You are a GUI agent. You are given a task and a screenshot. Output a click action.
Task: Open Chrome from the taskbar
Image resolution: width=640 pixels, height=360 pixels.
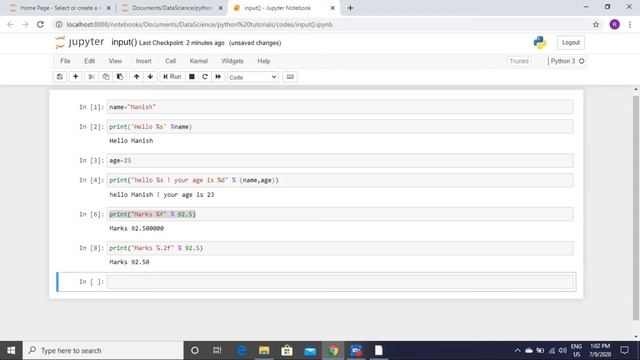point(333,351)
